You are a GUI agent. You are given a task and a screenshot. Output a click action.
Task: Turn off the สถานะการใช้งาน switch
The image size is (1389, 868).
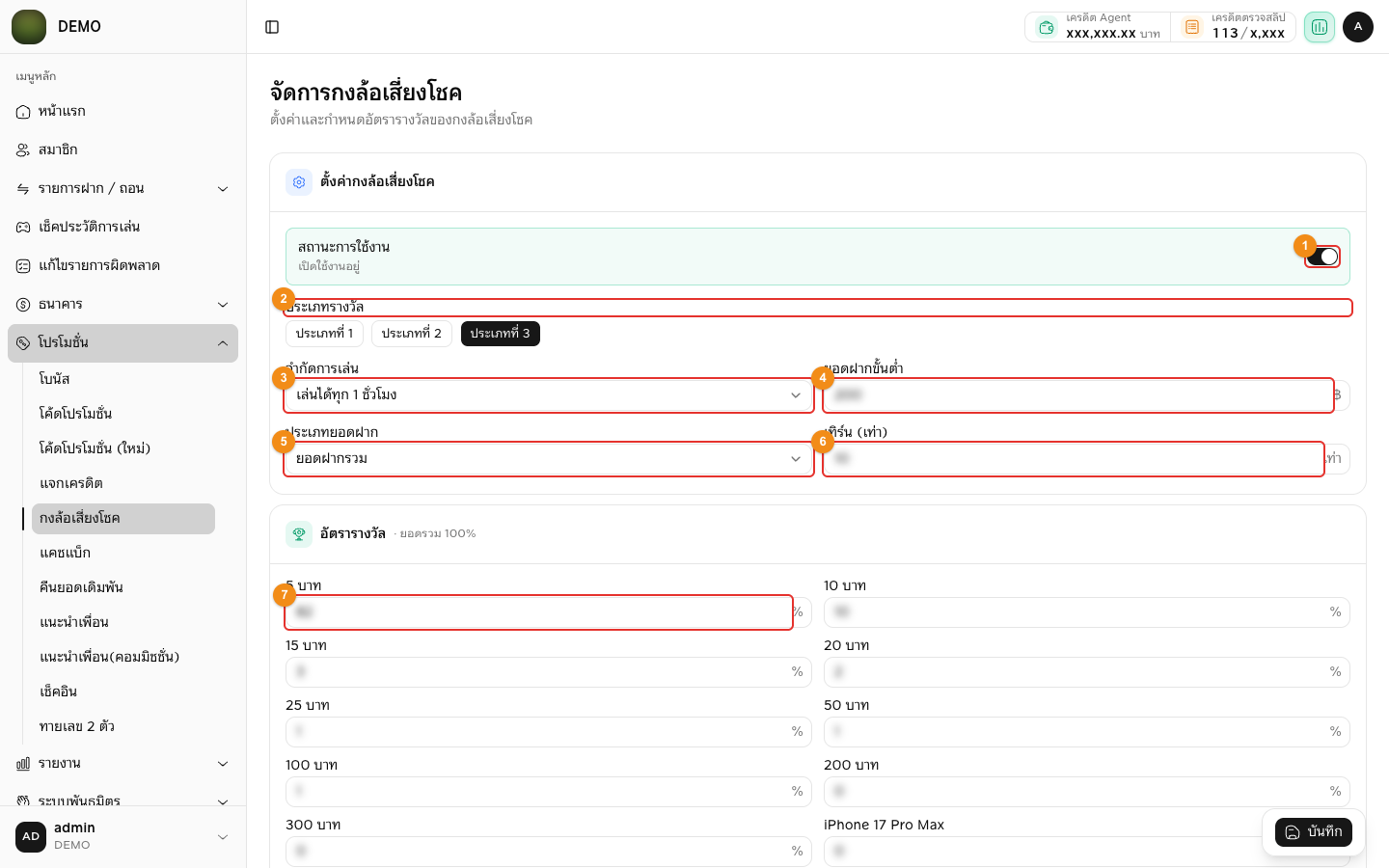coord(1322,257)
